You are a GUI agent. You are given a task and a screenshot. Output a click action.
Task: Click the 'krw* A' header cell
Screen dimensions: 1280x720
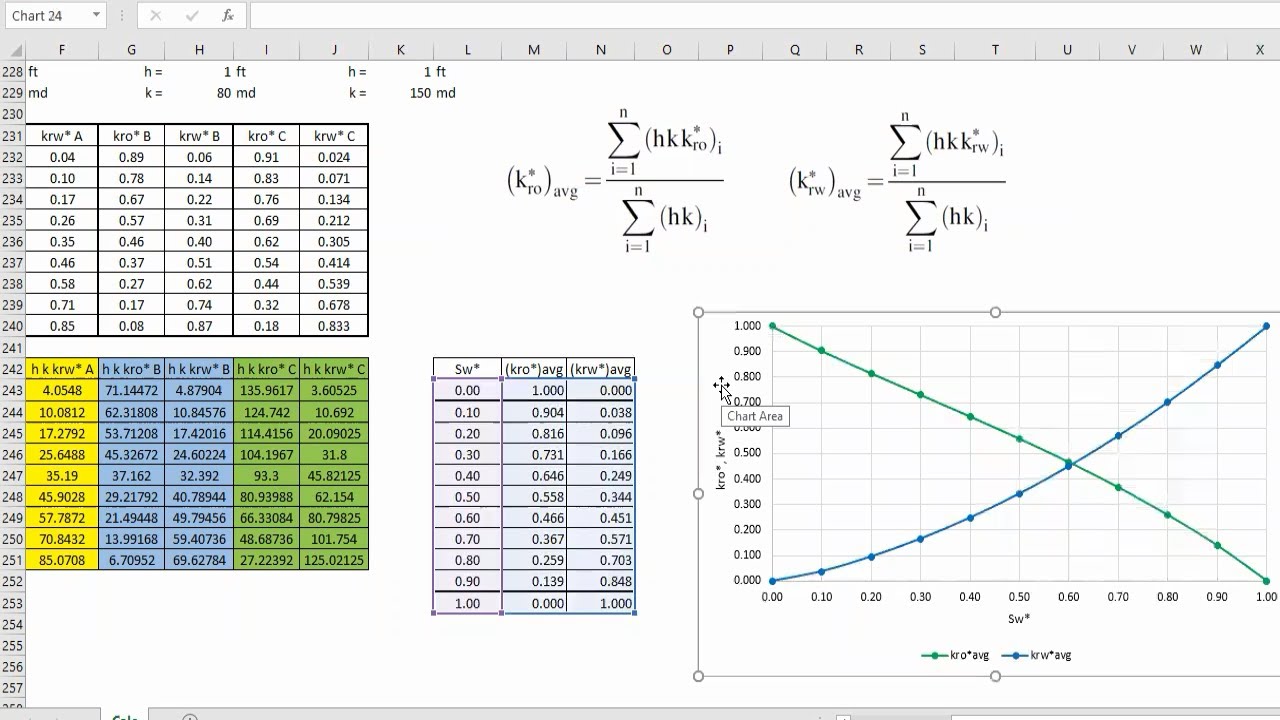[62, 136]
